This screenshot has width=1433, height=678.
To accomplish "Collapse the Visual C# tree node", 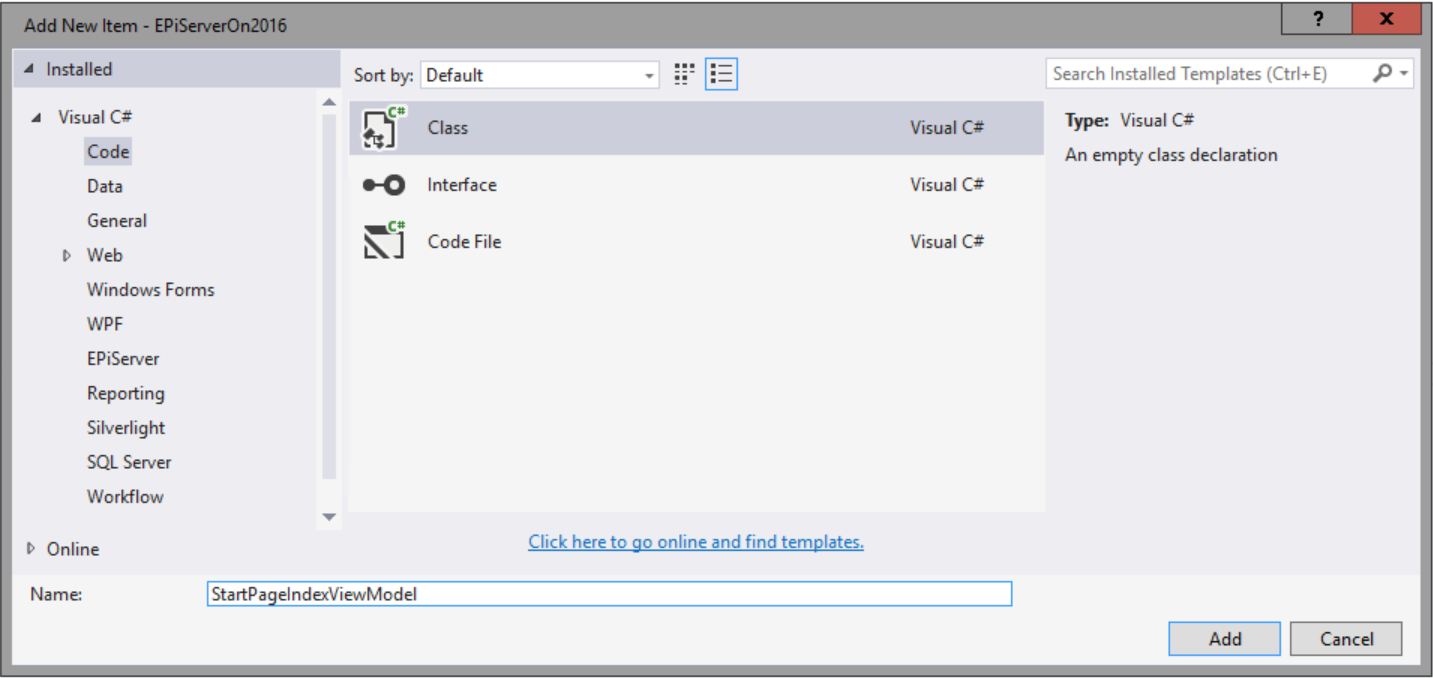I will click(37, 118).
